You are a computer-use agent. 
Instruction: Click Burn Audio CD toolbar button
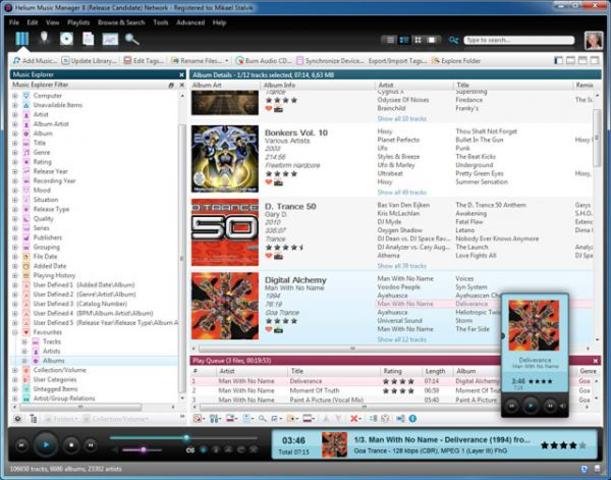point(264,61)
